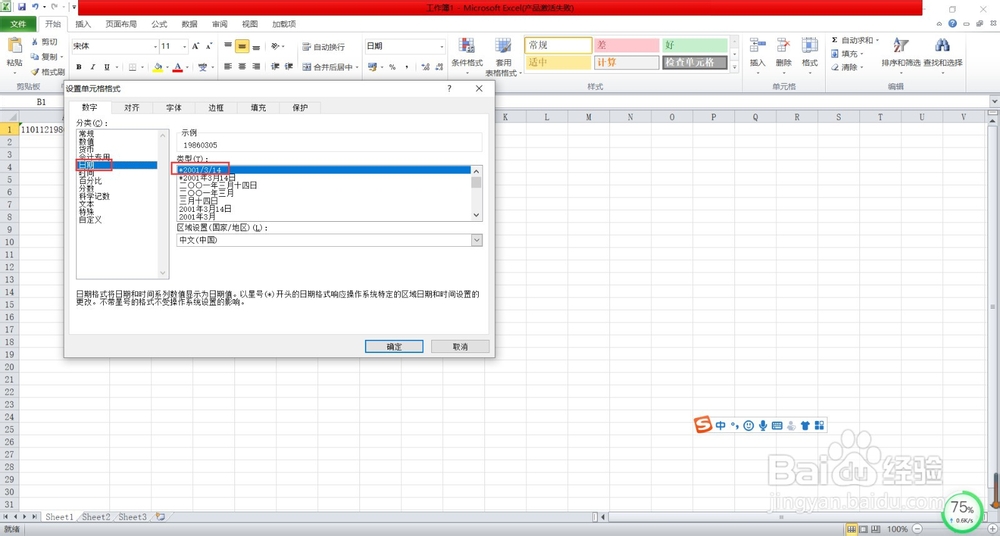Click the Name Box showing B1
This screenshot has height=536, width=1000.
point(41,101)
